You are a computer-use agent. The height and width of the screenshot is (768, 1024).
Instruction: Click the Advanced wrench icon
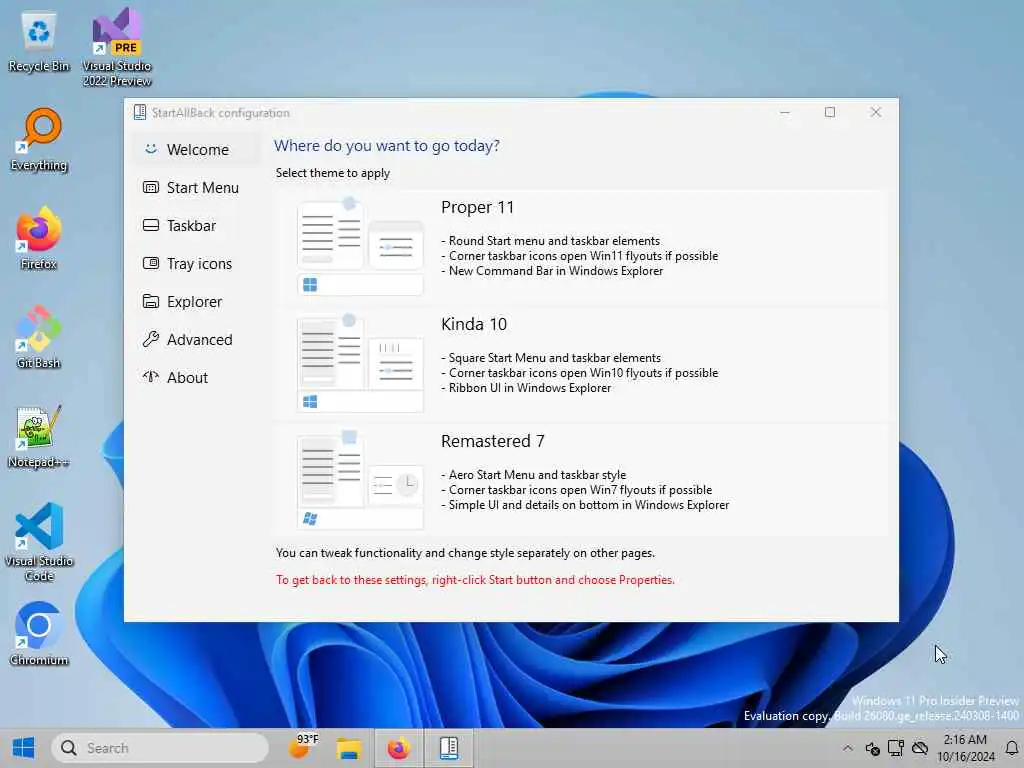pyautogui.click(x=151, y=339)
